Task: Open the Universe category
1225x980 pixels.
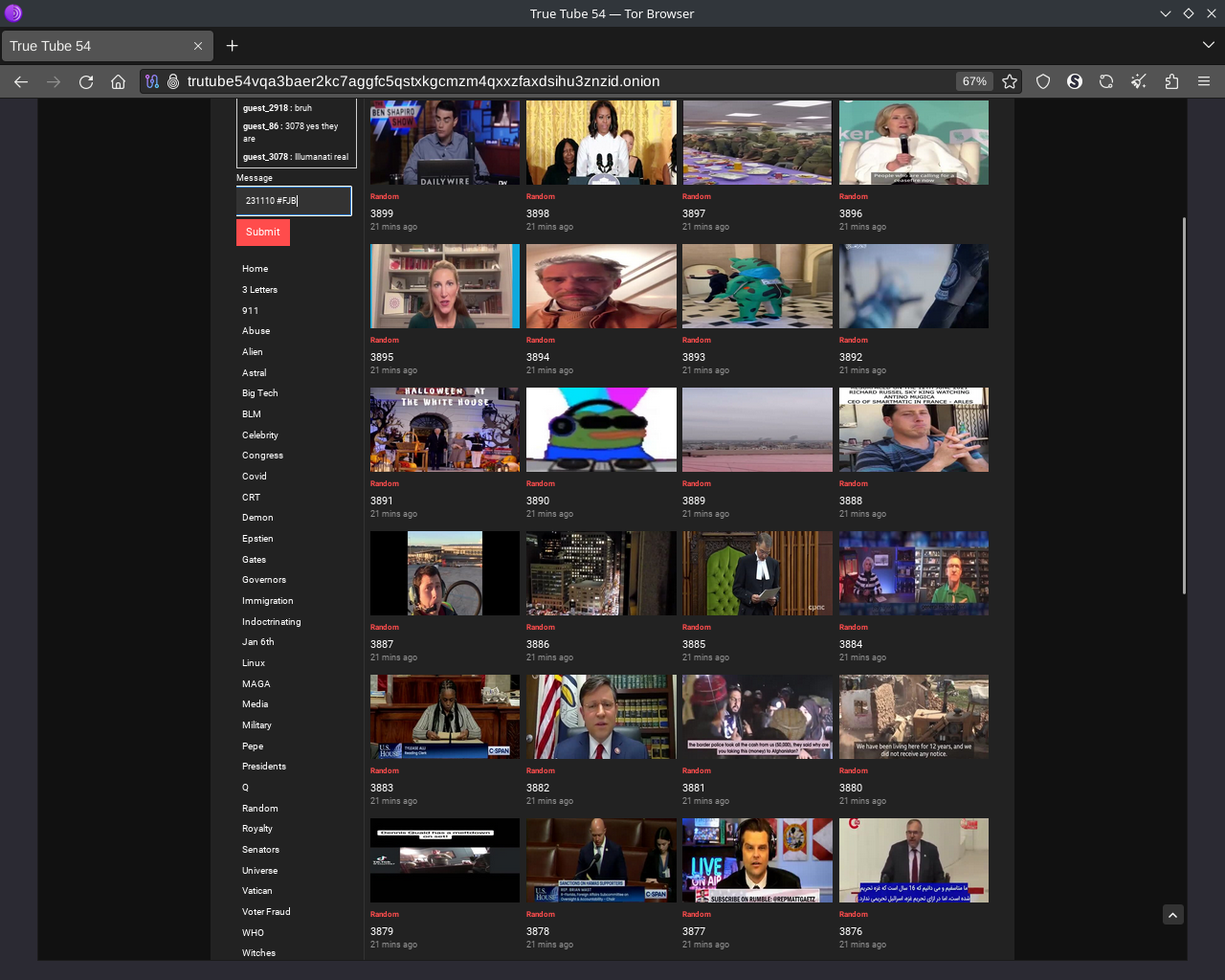Action: (x=259, y=871)
